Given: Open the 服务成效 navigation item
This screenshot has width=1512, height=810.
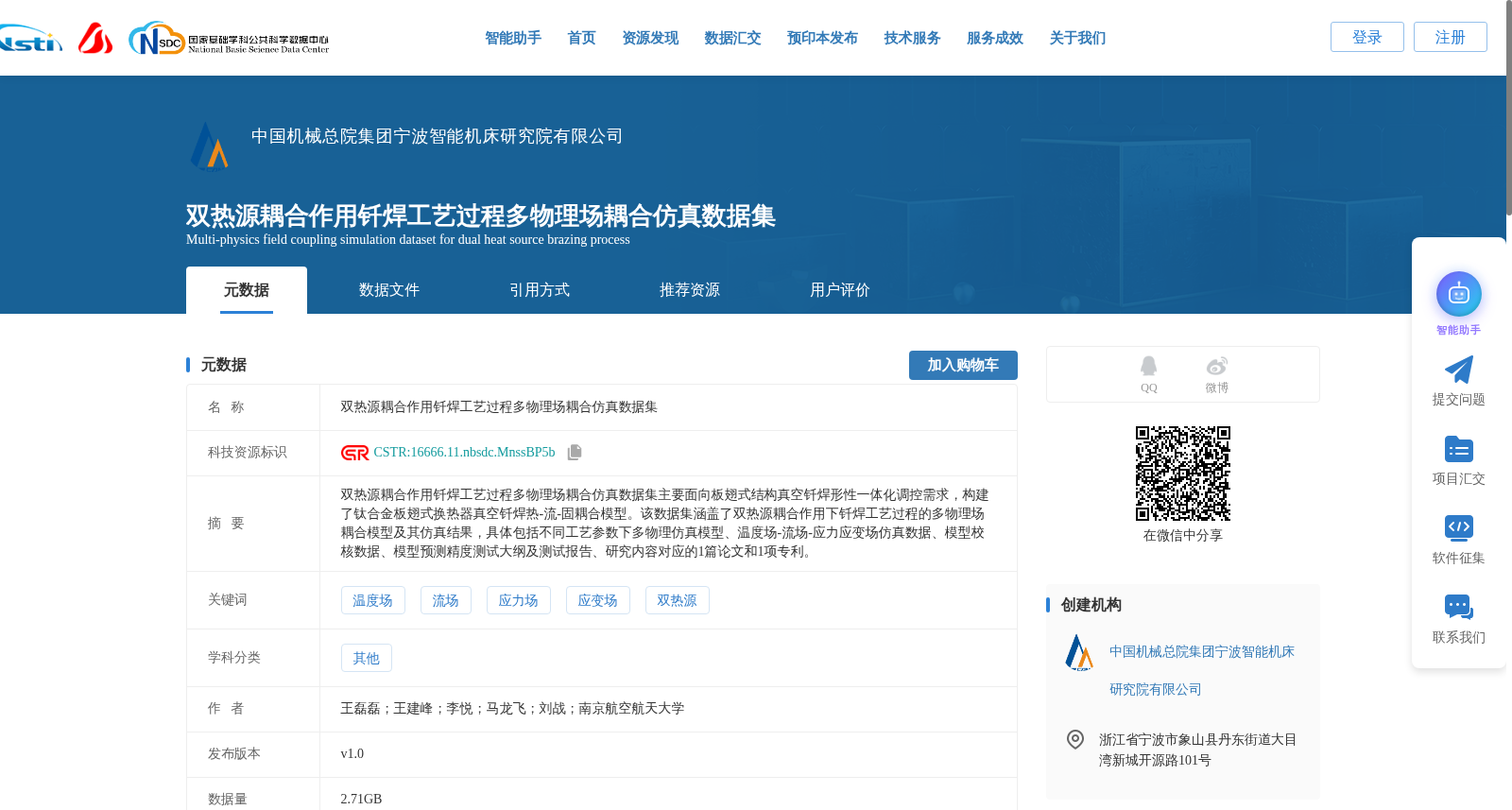Looking at the screenshot, I should click(995, 38).
